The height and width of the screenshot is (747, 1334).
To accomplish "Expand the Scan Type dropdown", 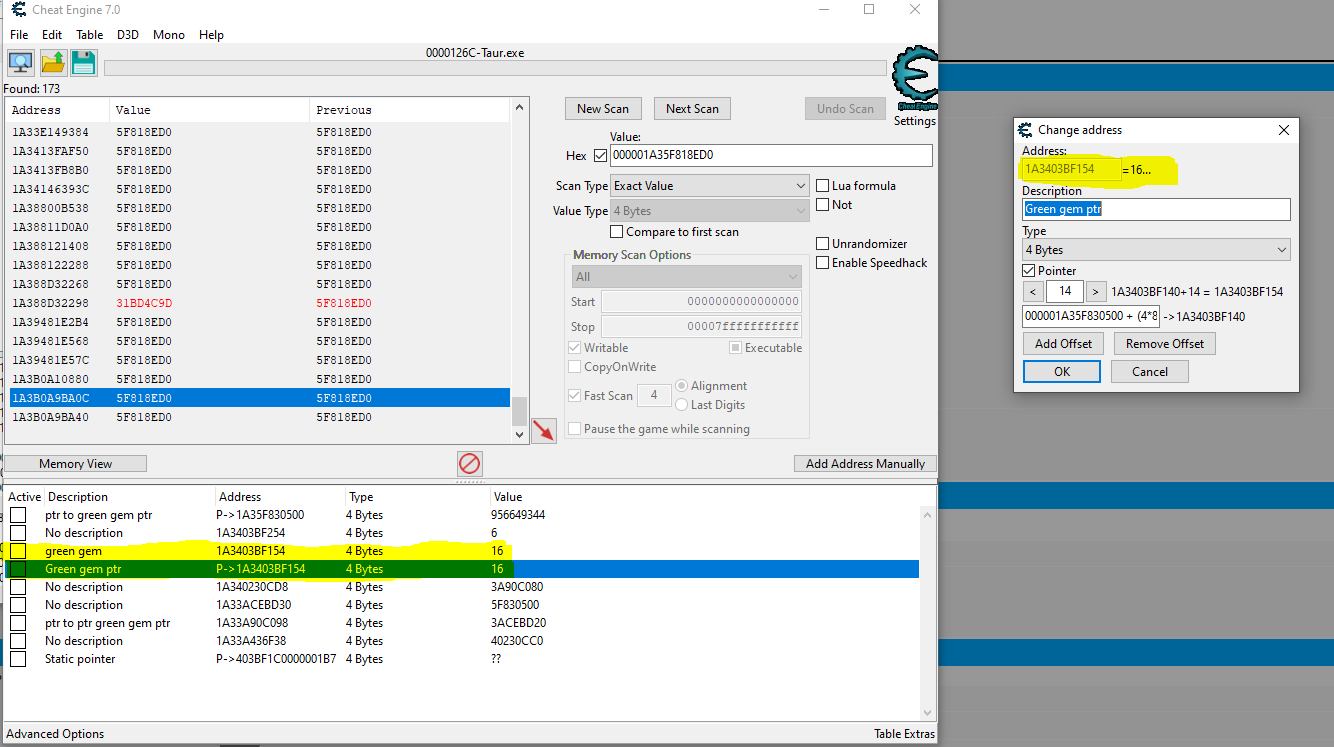I will [709, 186].
